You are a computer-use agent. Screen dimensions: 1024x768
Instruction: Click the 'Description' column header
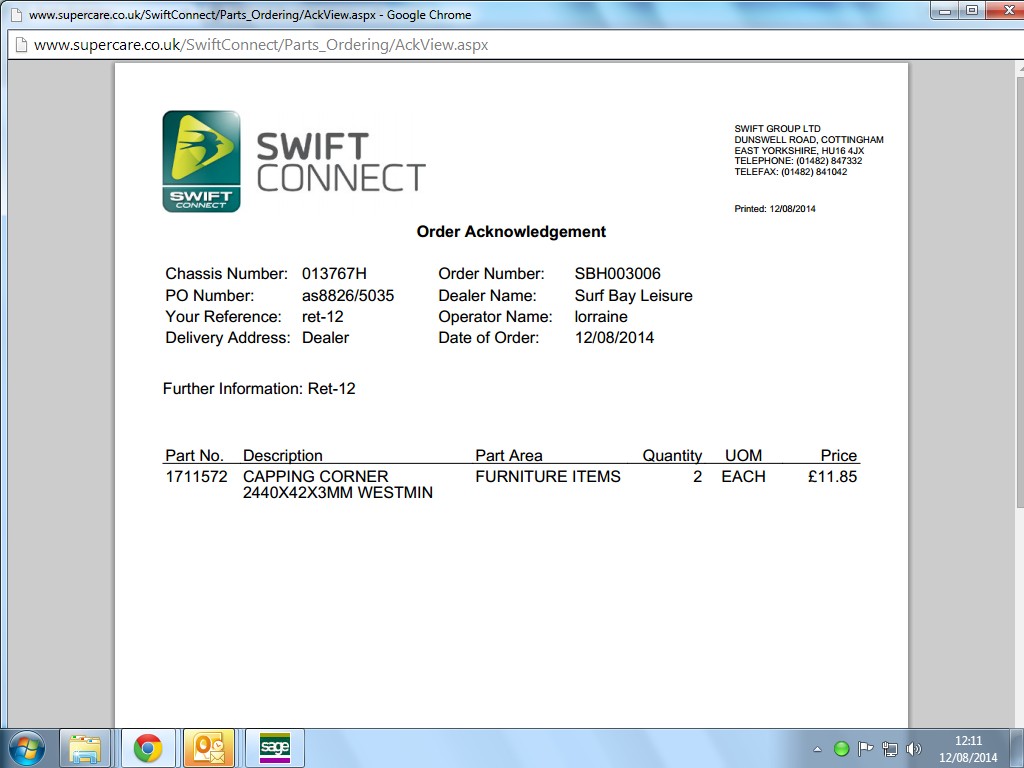point(283,455)
